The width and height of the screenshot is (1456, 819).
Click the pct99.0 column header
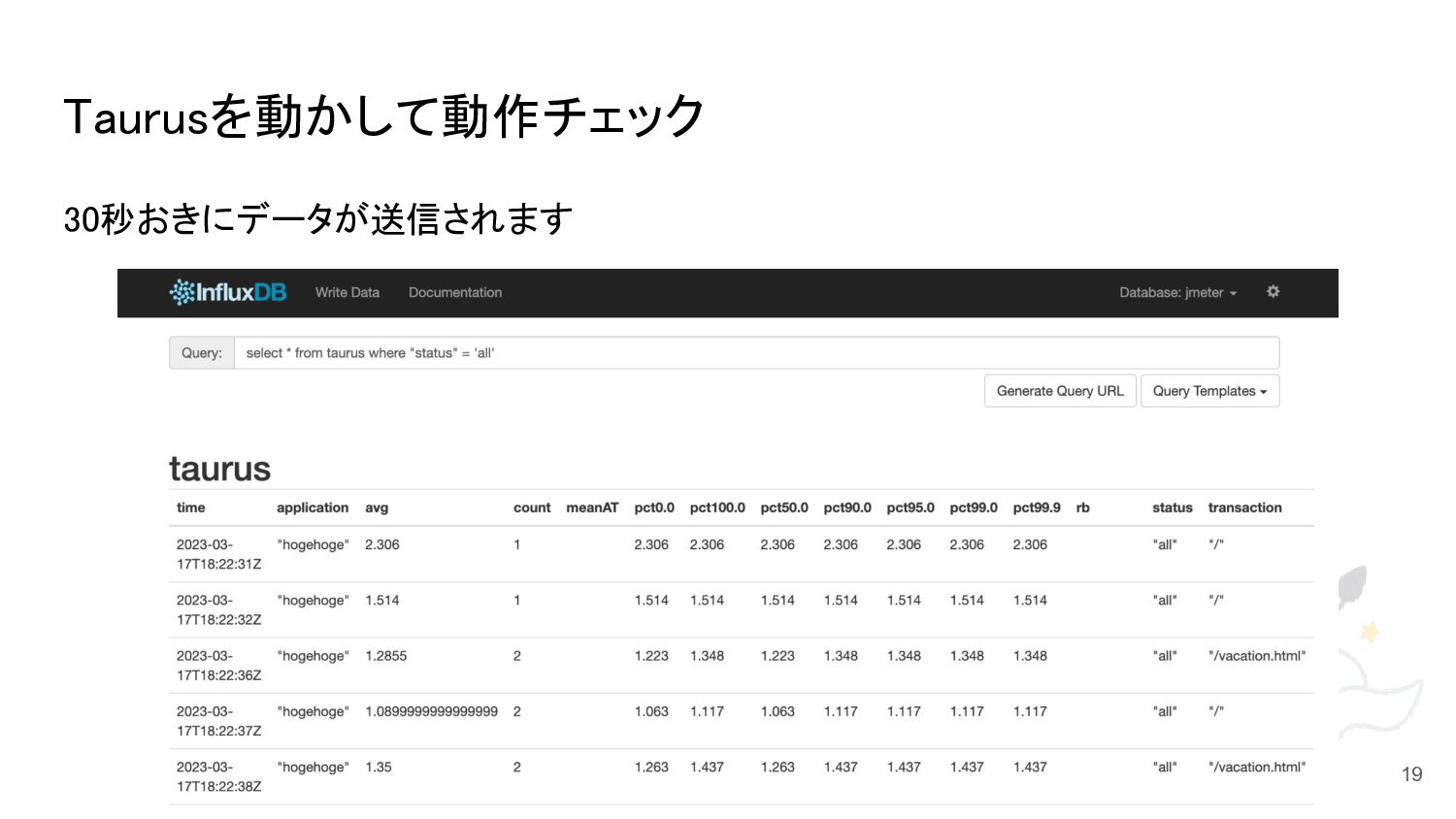coord(974,508)
